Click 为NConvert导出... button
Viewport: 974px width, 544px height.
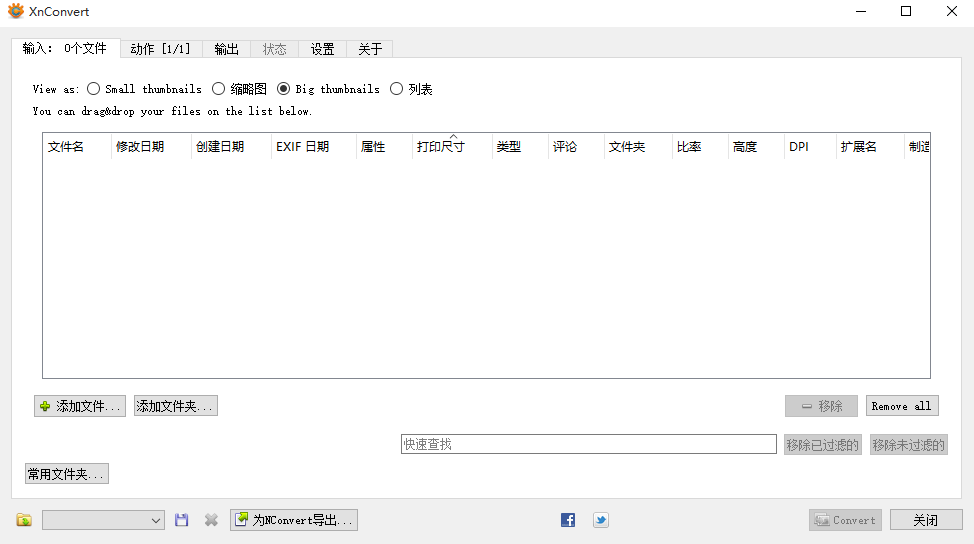click(294, 520)
